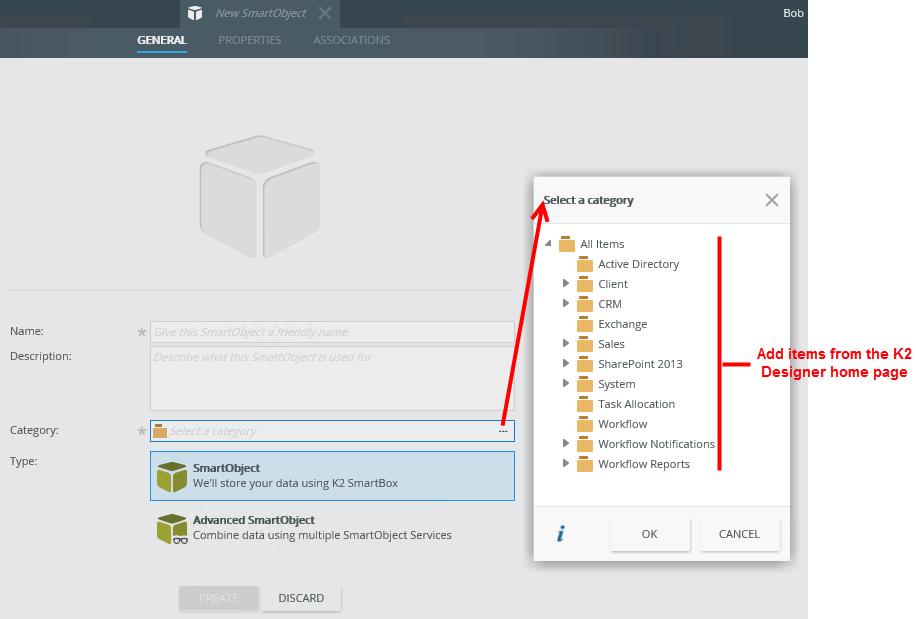Select the 'Client' category label

[x=613, y=284]
